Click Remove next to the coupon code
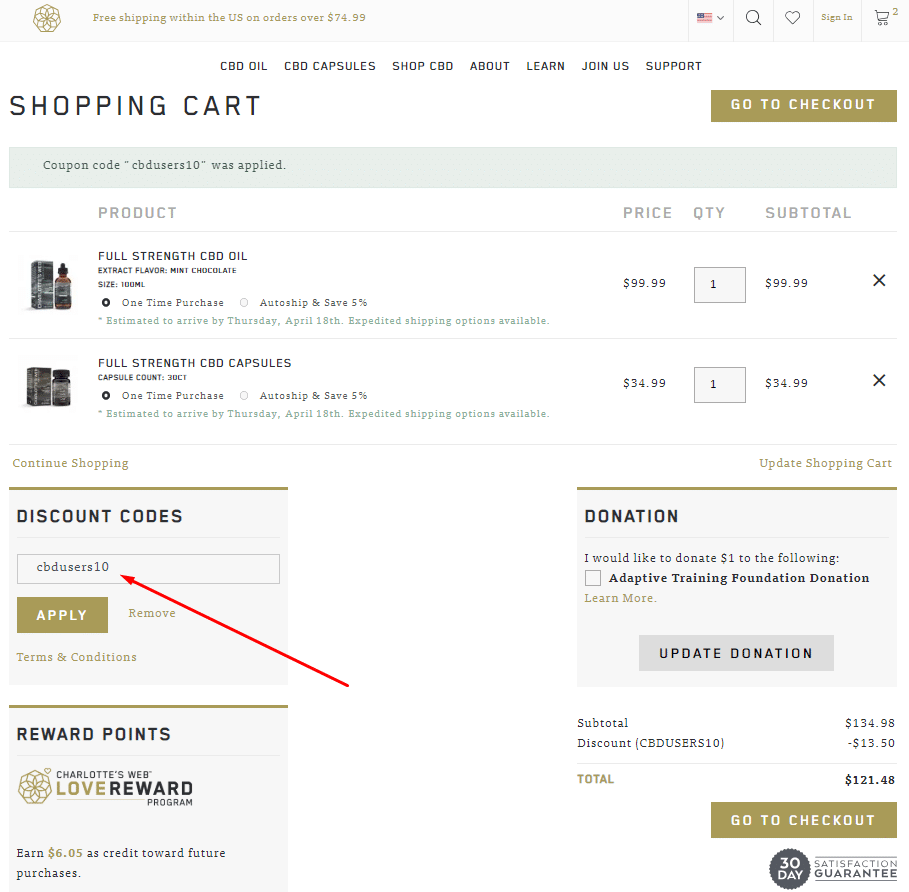Image resolution: width=909 pixels, height=892 pixels. coord(152,613)
